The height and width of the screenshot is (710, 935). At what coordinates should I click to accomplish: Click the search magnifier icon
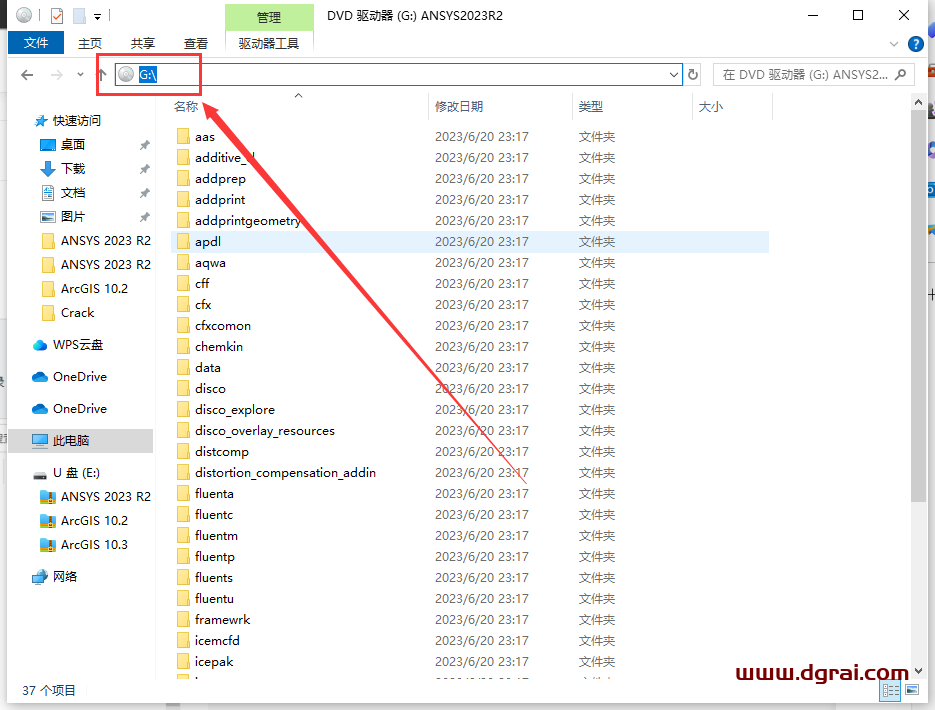coord(901,75)
